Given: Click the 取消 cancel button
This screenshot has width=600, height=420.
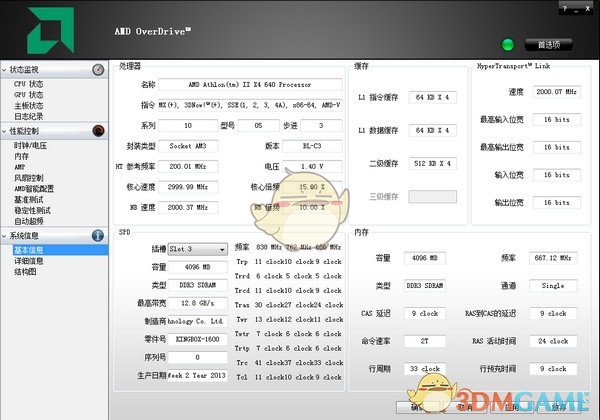Looking at the screenshot, I should pos(465,407).
